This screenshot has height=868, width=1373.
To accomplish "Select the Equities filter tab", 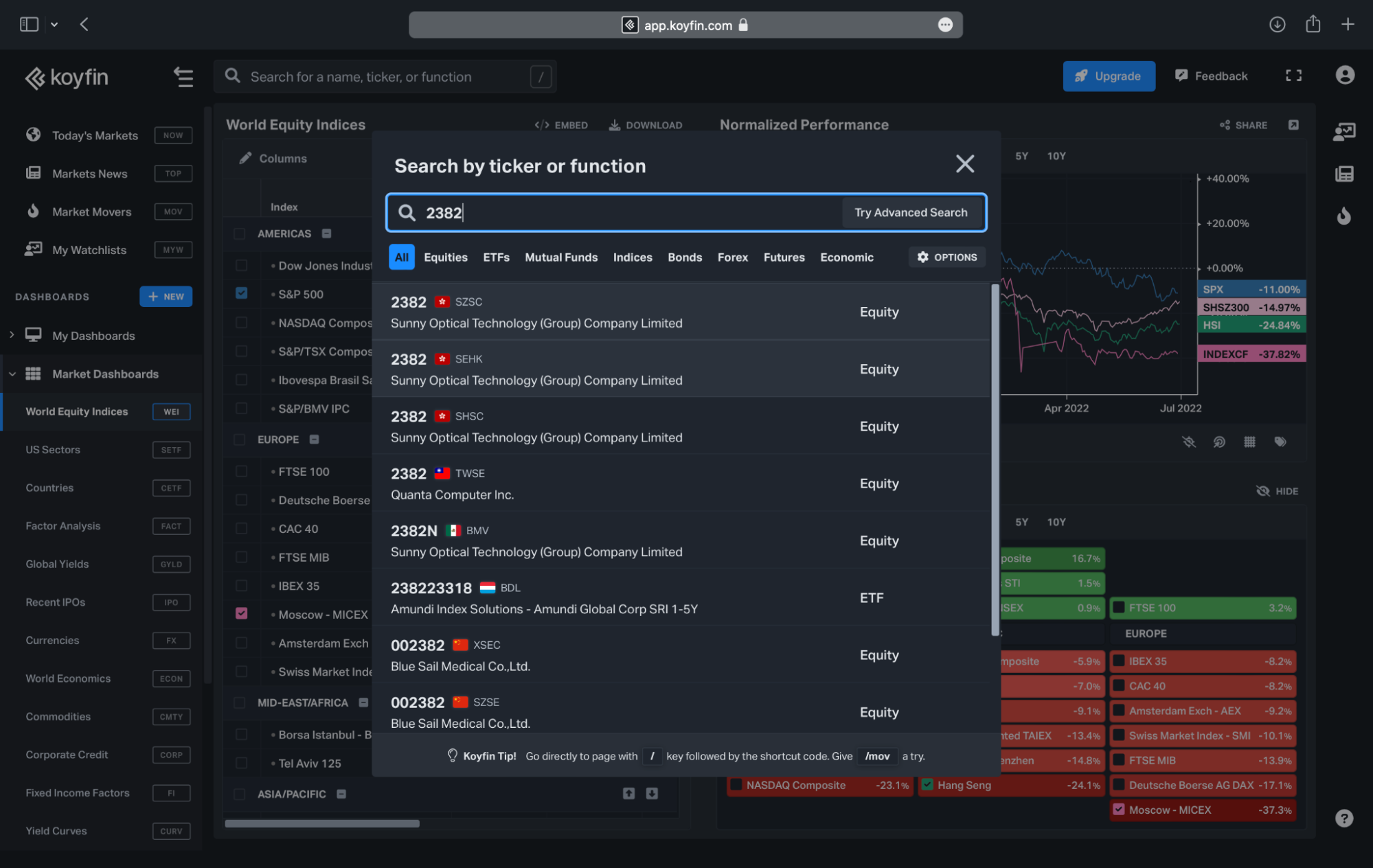I will (x=446, y=257).
